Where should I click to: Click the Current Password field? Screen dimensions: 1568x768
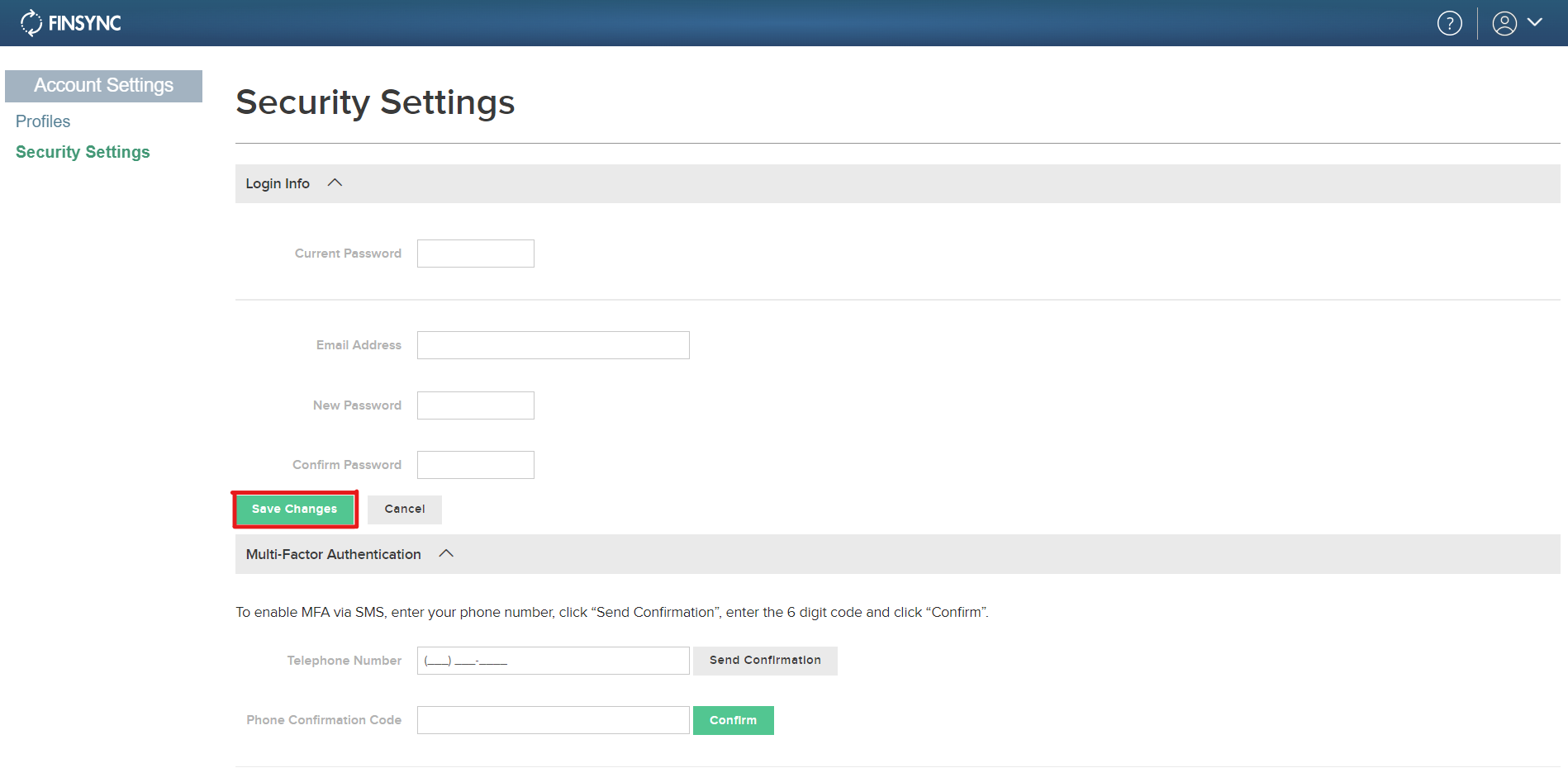[475, 253]
